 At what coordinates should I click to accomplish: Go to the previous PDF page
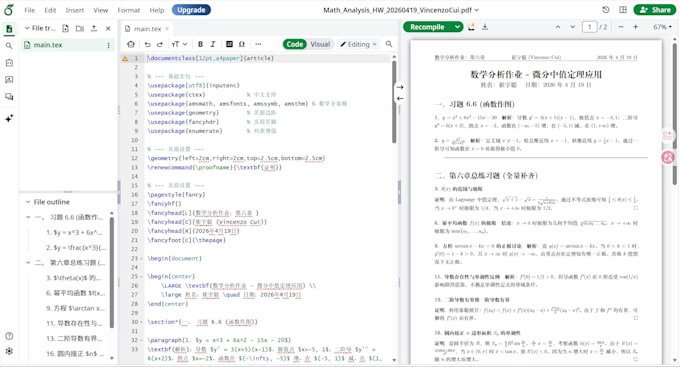coord(558,27)
